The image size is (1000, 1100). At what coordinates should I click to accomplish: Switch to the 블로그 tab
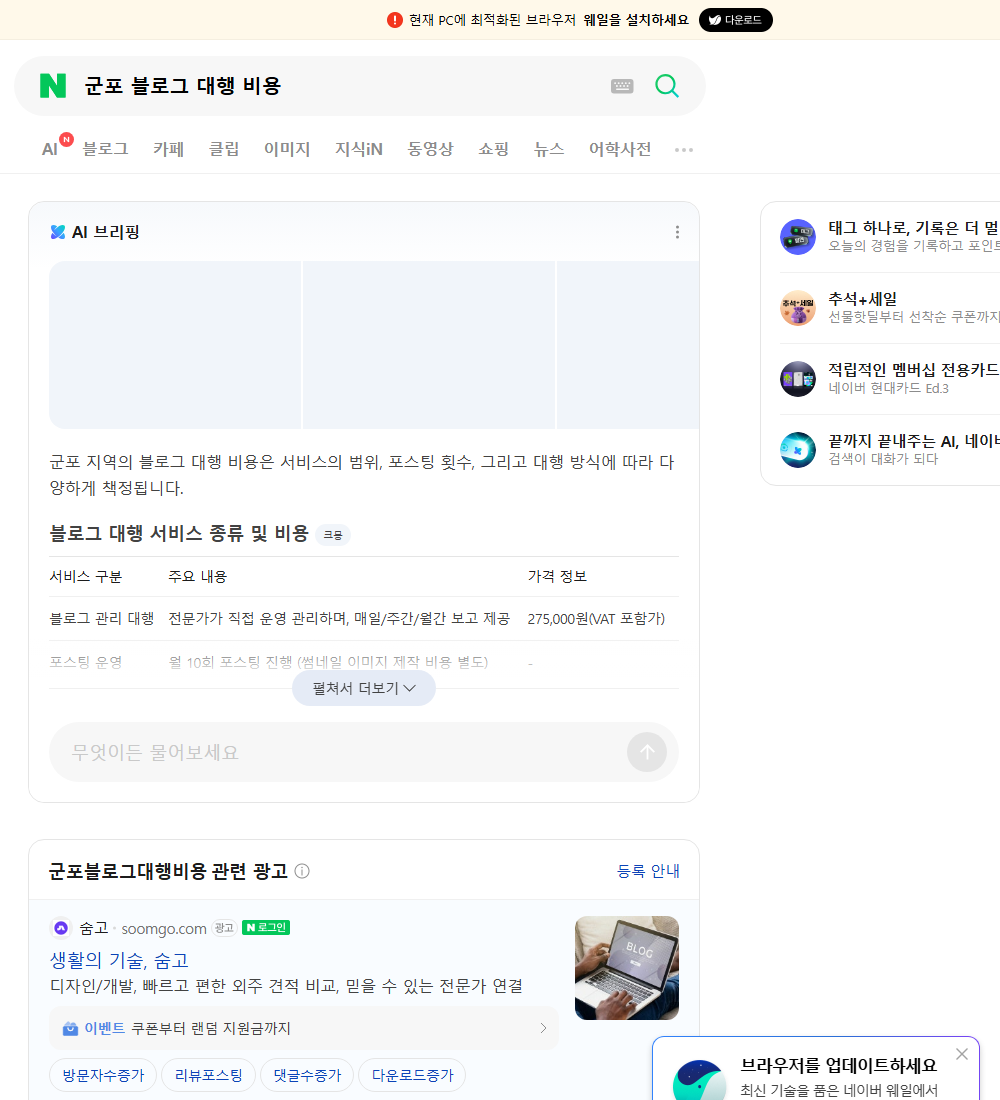(x=105, y=149)
